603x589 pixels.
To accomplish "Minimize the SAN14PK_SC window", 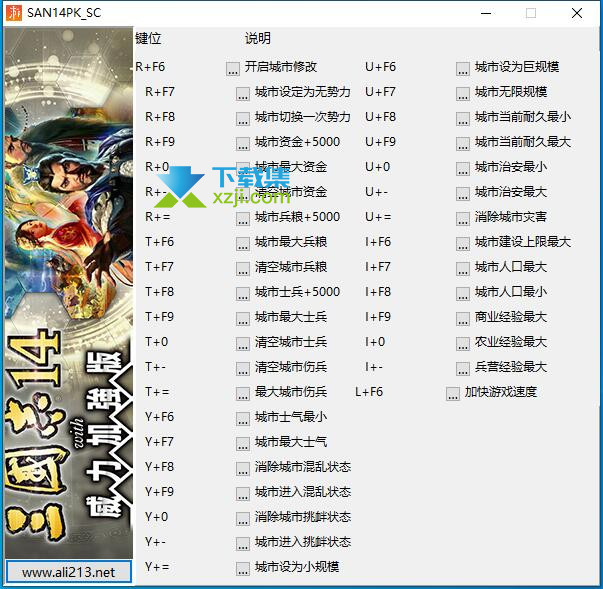I will [486, 13].
